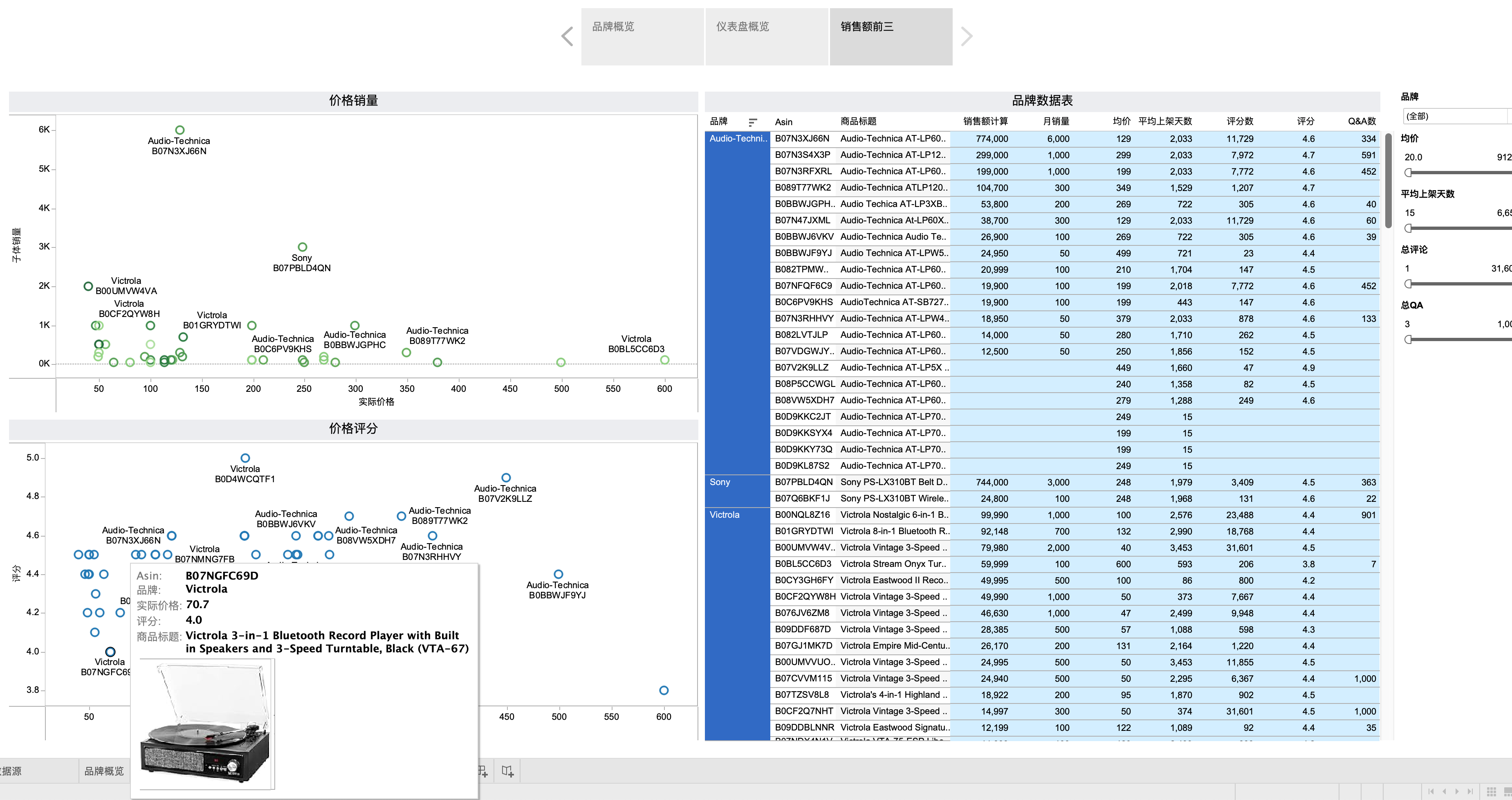Open the 品牌概览 story point
This screenshot has height=800, width=1512.
pyautogui.click(x=642, y=36)
